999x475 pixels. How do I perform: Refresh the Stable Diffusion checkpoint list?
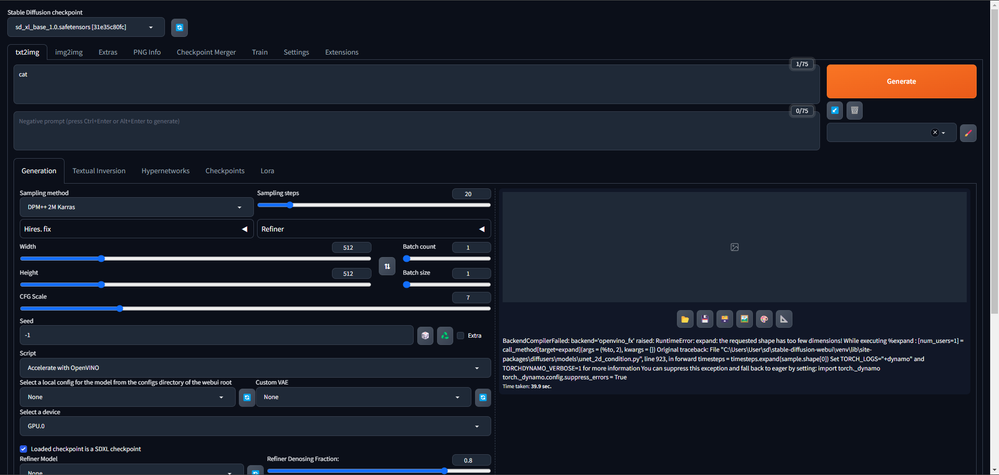(178, 28)
